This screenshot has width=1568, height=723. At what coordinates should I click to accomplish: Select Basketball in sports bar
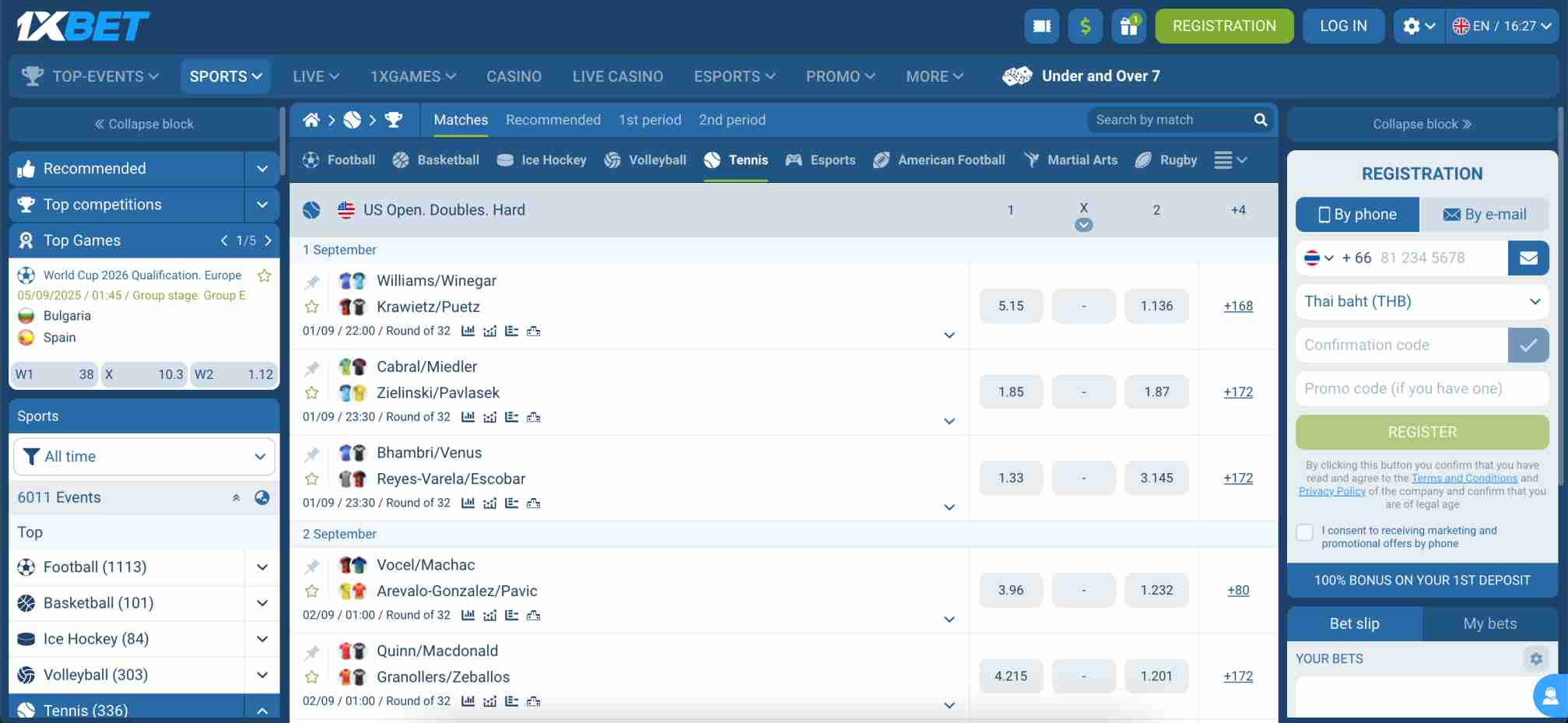[x=436, y=160]
